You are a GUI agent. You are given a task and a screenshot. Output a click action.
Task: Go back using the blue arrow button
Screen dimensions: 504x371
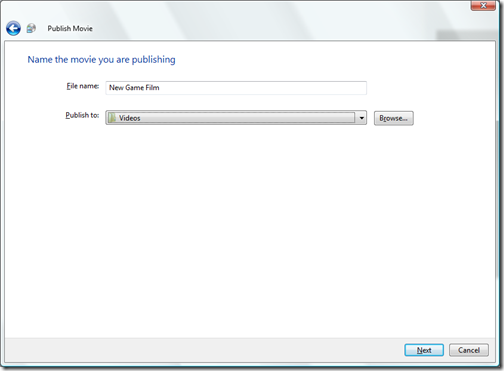(x=13, y=28)
